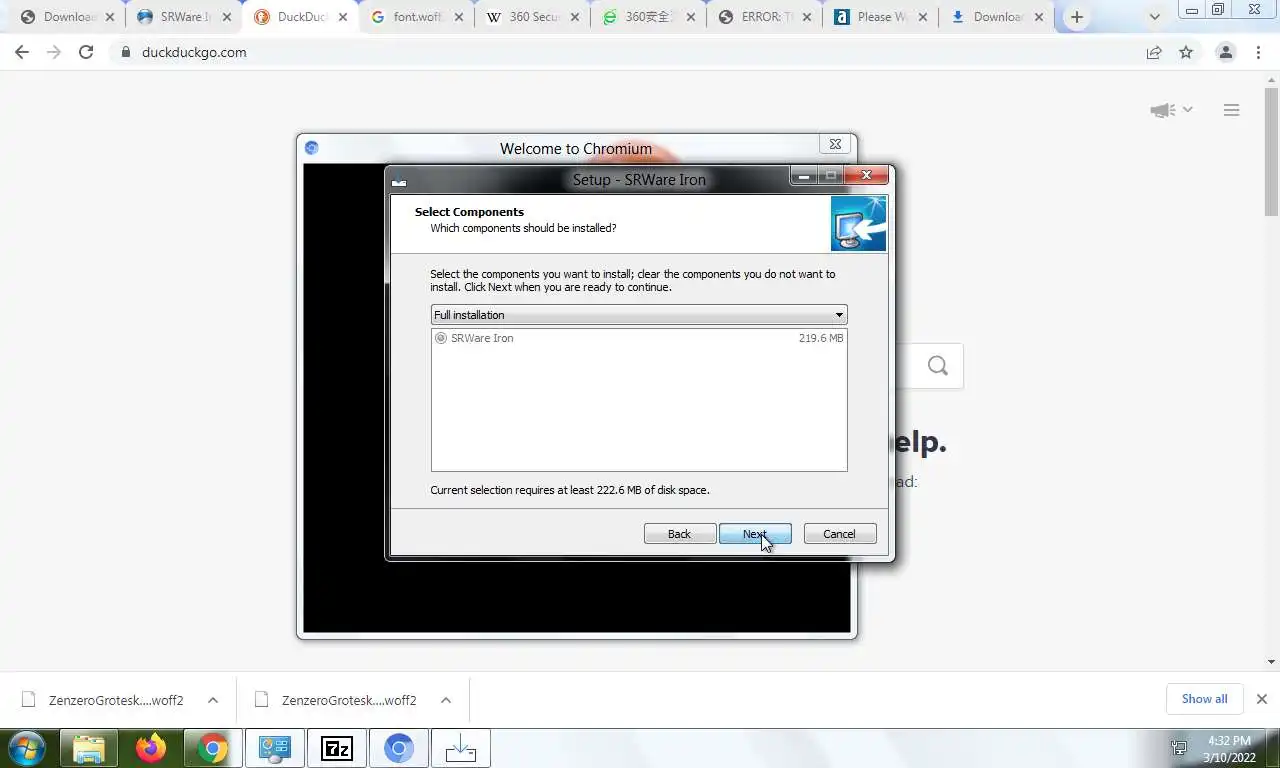The height and width of the screenshot is (768, 1280).
Task: Select the SRWare Iron component radio button
Action: tap(441, 338)
